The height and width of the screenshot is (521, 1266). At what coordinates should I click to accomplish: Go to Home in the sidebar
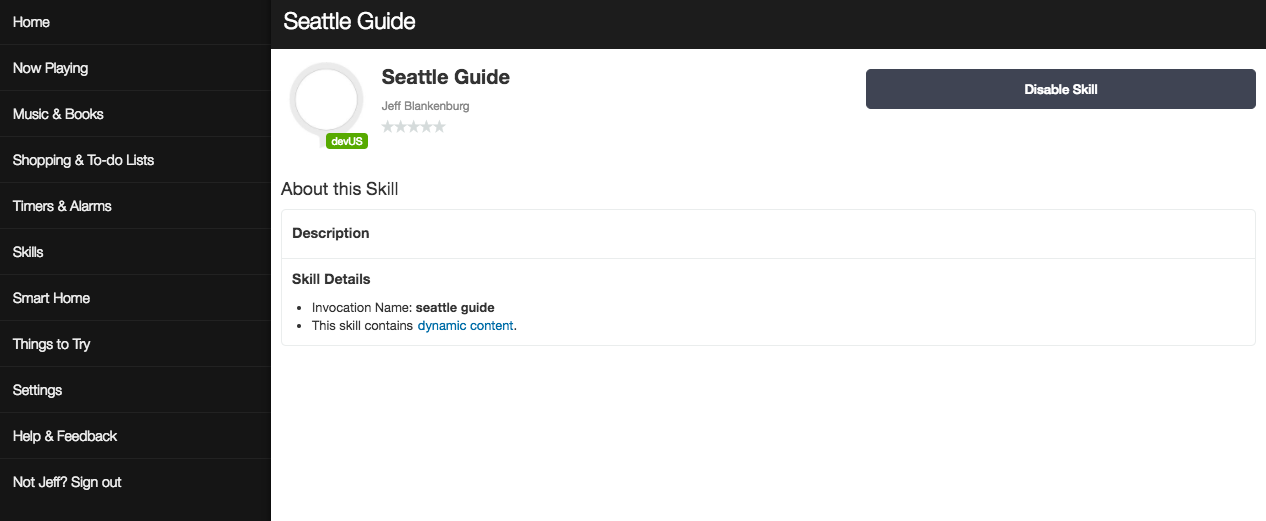(31, 22)
